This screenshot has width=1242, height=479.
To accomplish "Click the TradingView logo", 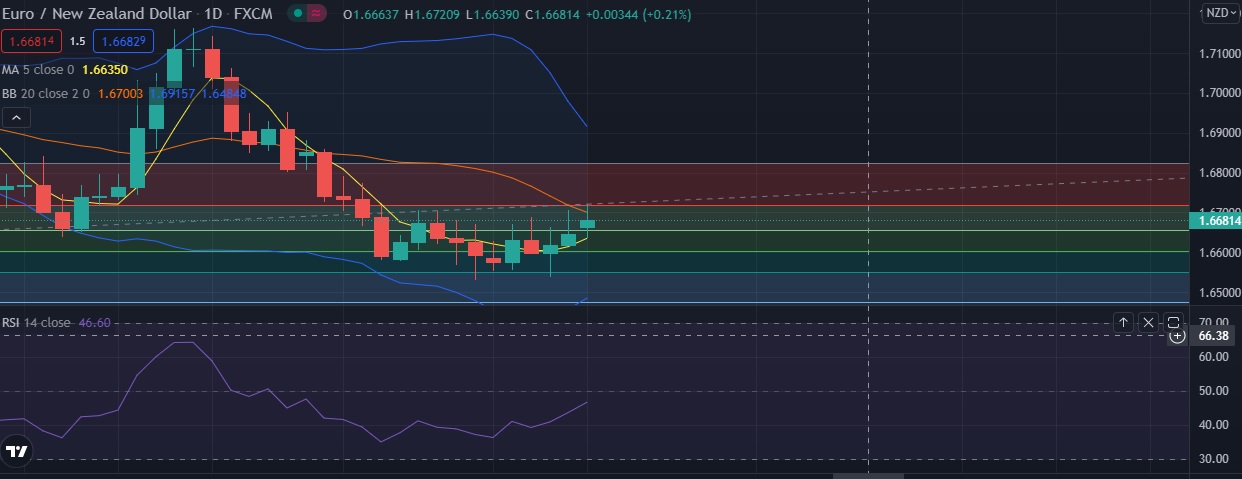I will pyautogui.click(x=16, y=452).
